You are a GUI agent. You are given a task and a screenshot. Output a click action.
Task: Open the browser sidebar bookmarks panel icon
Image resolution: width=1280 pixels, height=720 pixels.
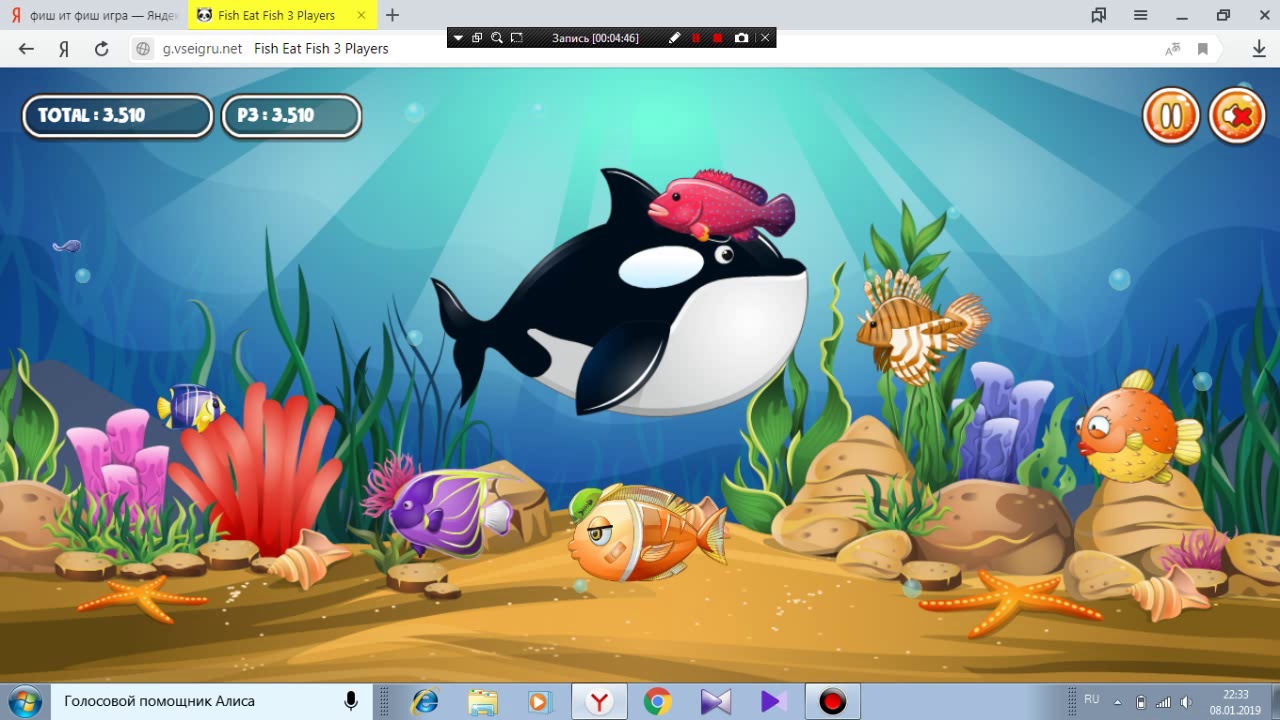[x=1099, y=15]
